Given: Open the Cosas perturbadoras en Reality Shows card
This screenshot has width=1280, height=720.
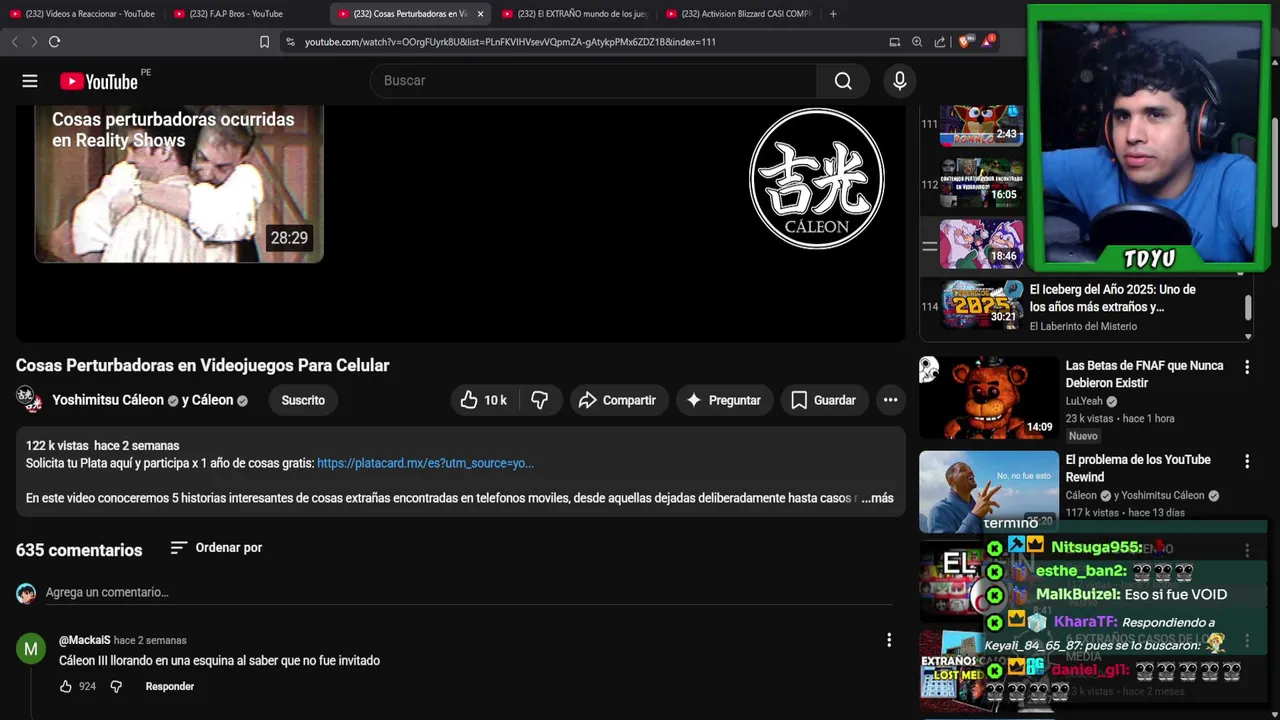Looking at the screenshot, I should point(179,183).
